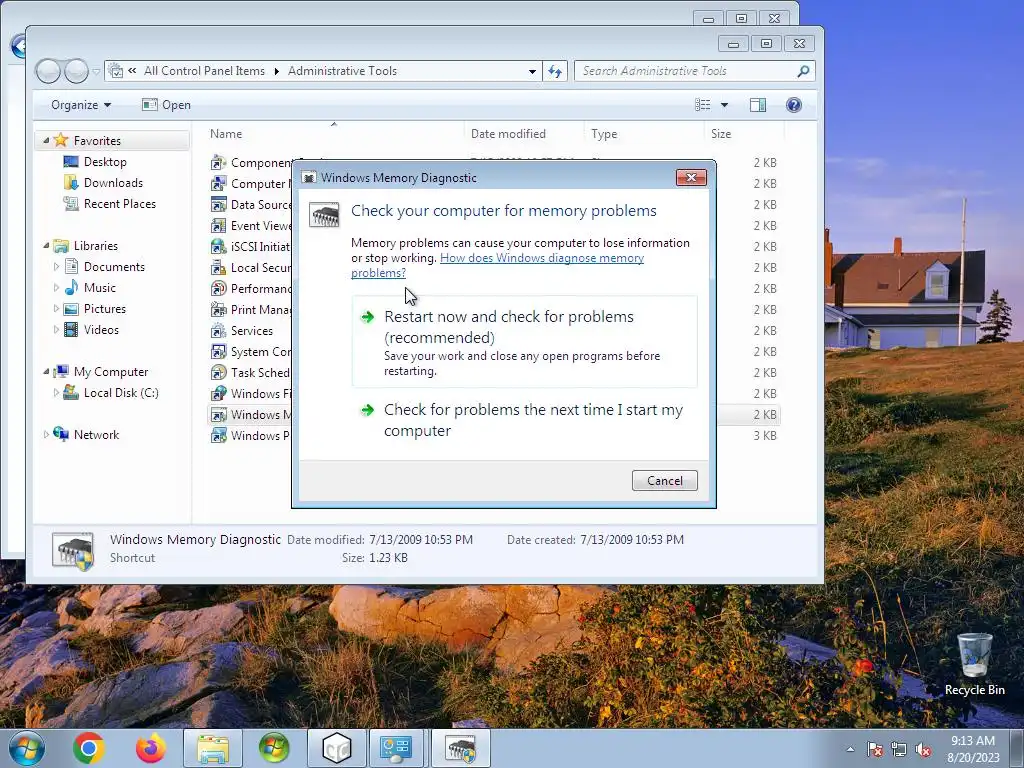Switch to Control Panel taskbar button

[x=396, y=748]
